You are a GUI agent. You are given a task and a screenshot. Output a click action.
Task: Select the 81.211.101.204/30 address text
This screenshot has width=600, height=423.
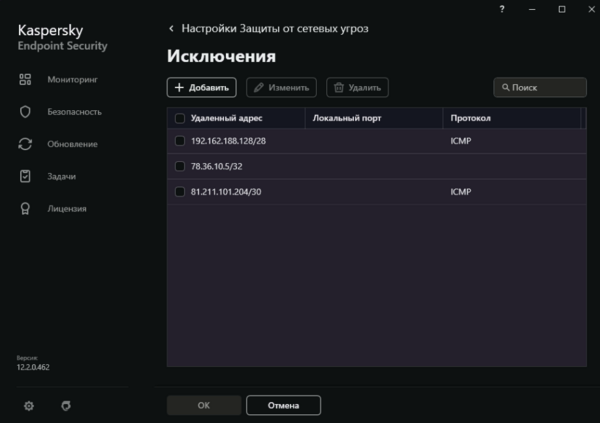(226, 192)
